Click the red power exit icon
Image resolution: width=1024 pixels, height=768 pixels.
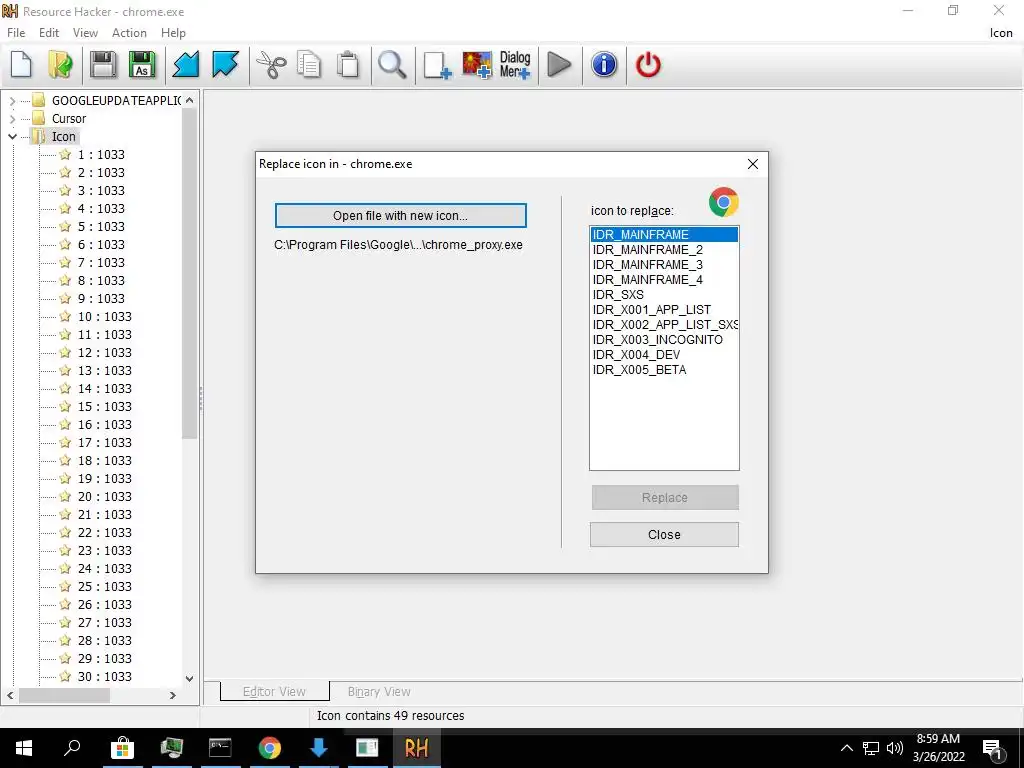(x=648, y=65)
